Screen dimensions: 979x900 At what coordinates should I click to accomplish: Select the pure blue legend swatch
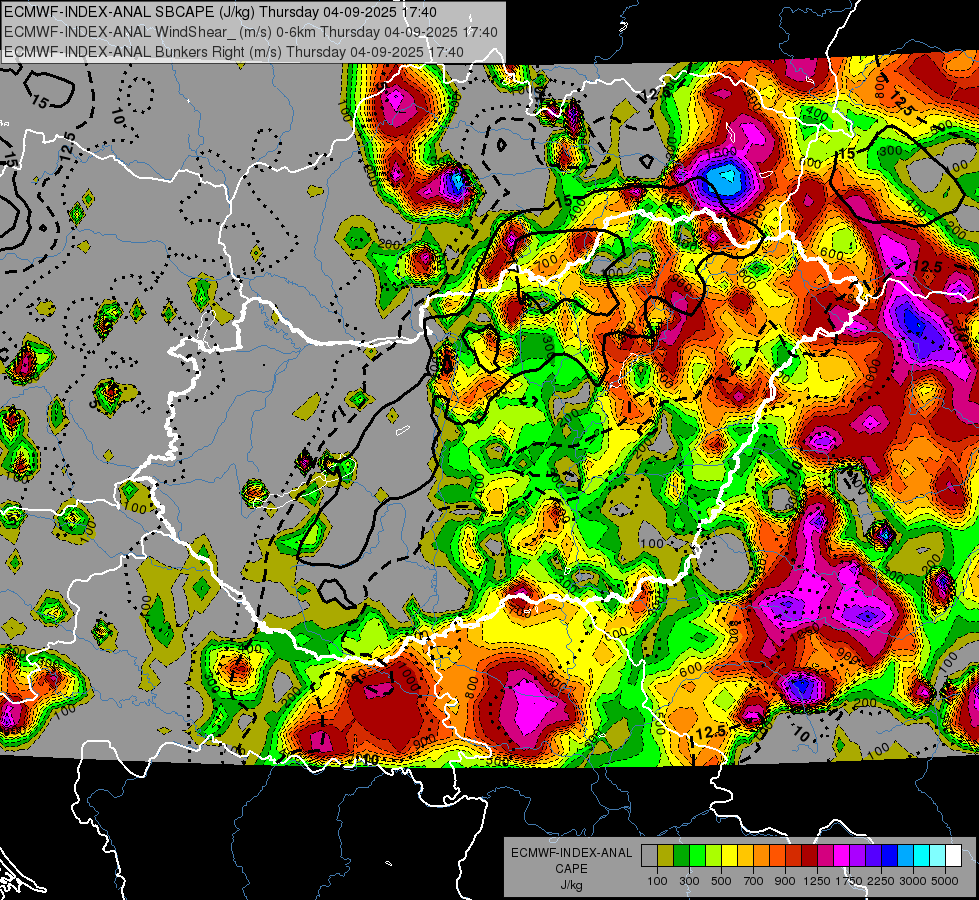pyautogui.click(x=889, y=856)
